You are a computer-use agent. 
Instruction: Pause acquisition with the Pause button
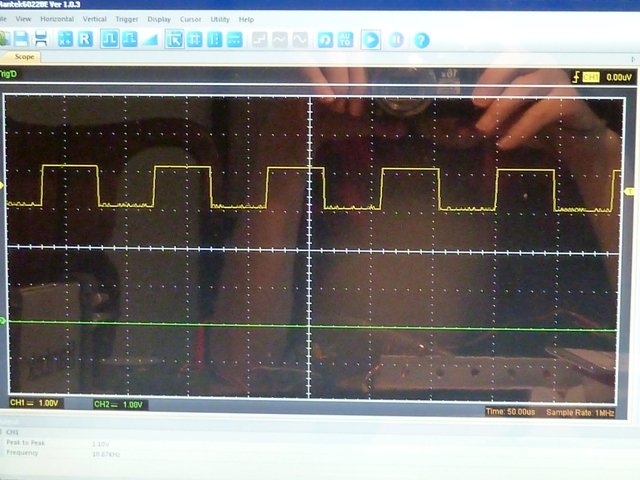click(x=396, y=40)
